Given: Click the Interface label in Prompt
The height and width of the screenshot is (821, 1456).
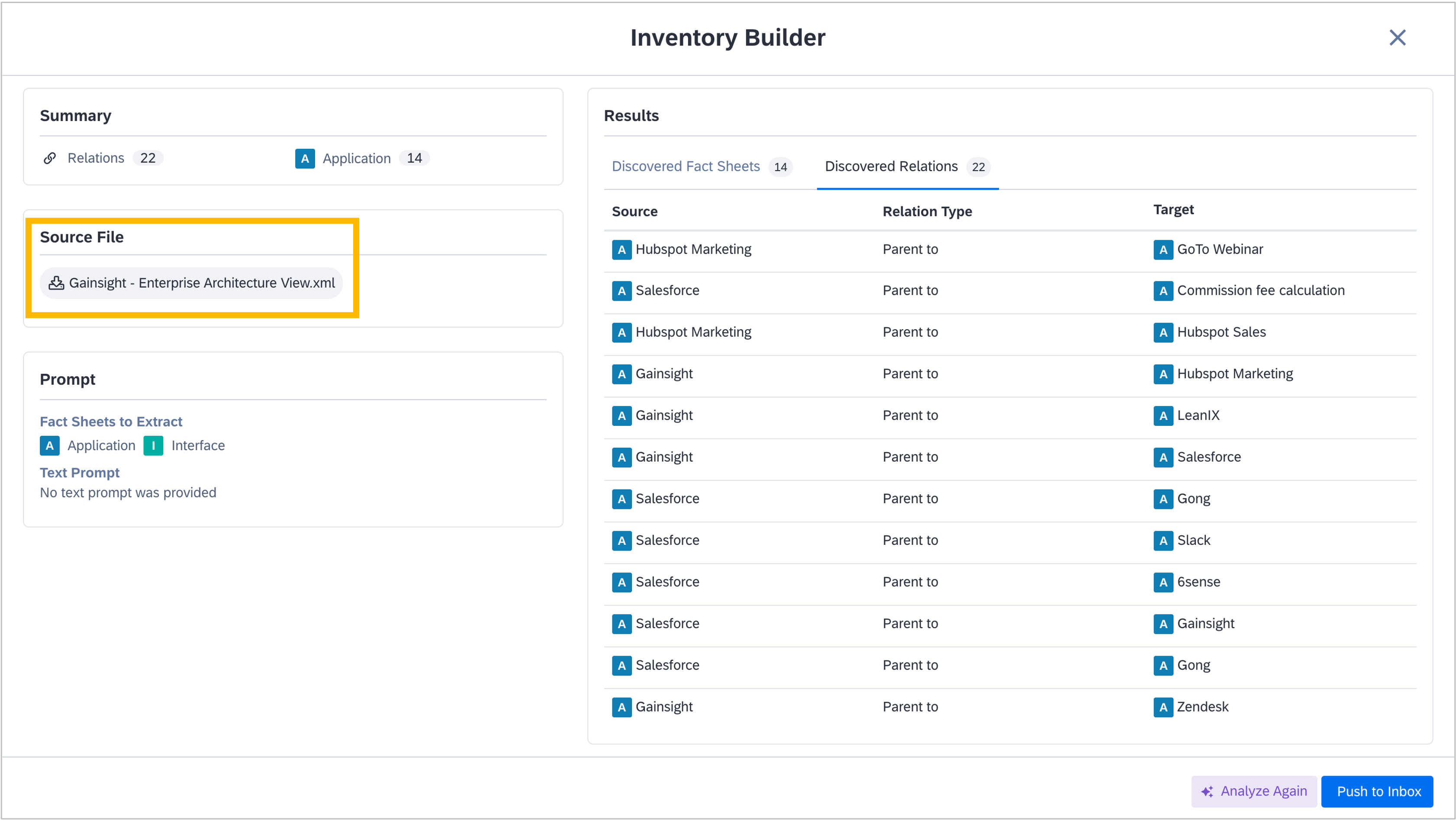Looking at the screenshot, I should pyautogui.click(x=198, y=446).
